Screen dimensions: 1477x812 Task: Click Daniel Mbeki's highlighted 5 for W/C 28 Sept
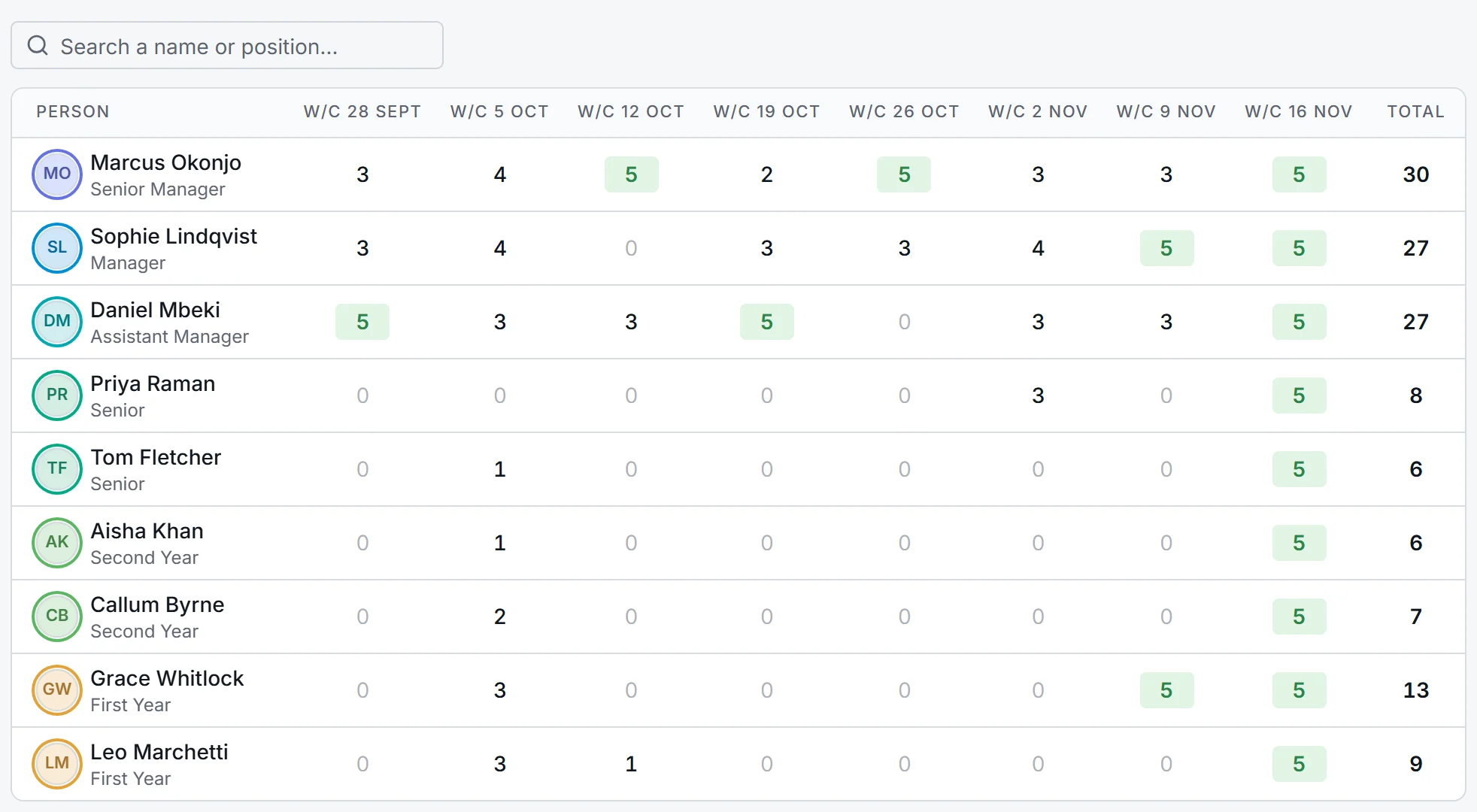pos(362,322)
